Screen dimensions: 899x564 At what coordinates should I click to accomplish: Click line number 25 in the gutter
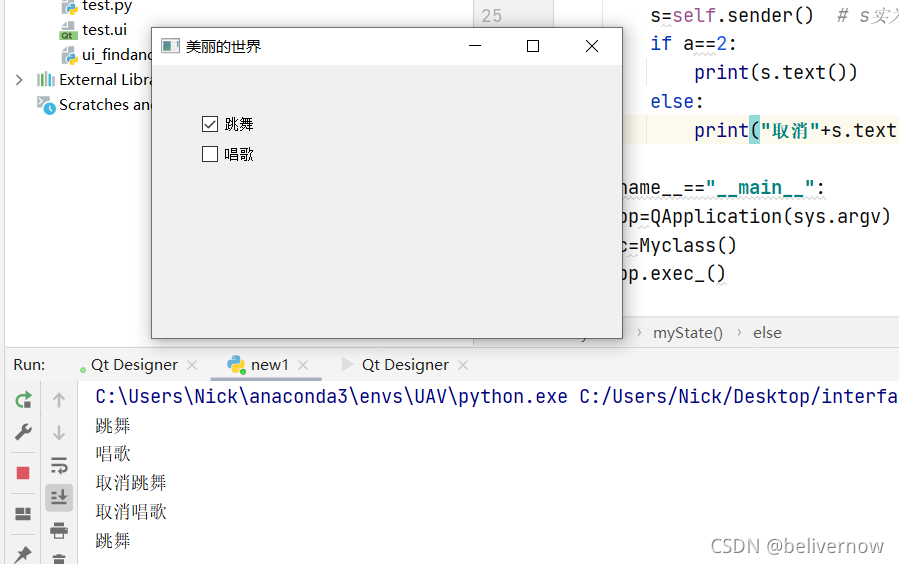click(491, 15)
